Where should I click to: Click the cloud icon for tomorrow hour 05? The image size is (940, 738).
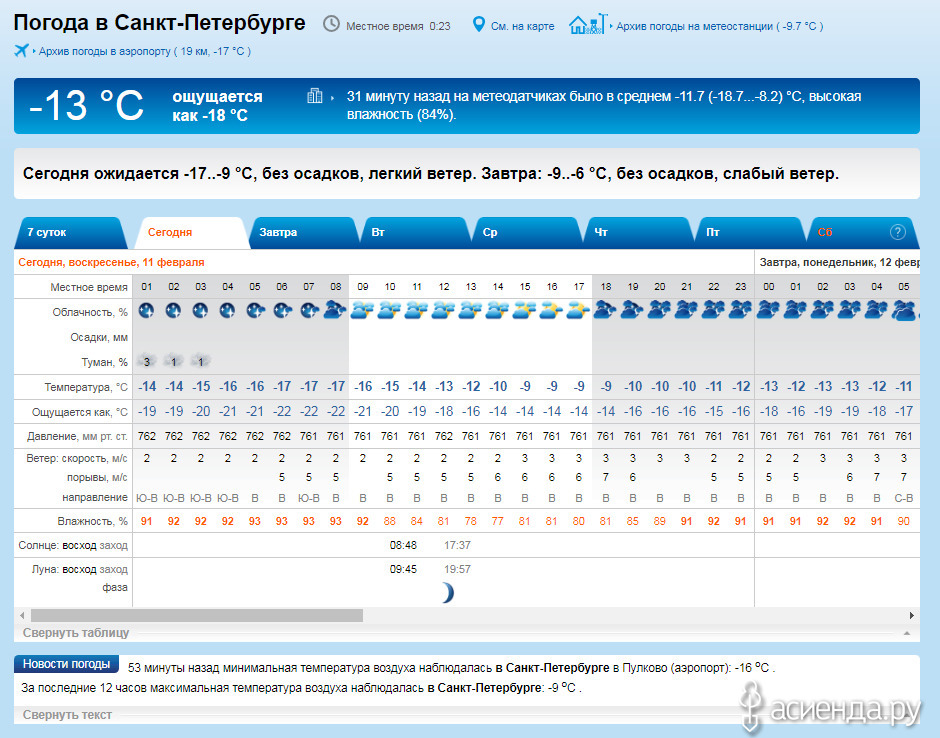pyautogui.click(x=903, y=311)
